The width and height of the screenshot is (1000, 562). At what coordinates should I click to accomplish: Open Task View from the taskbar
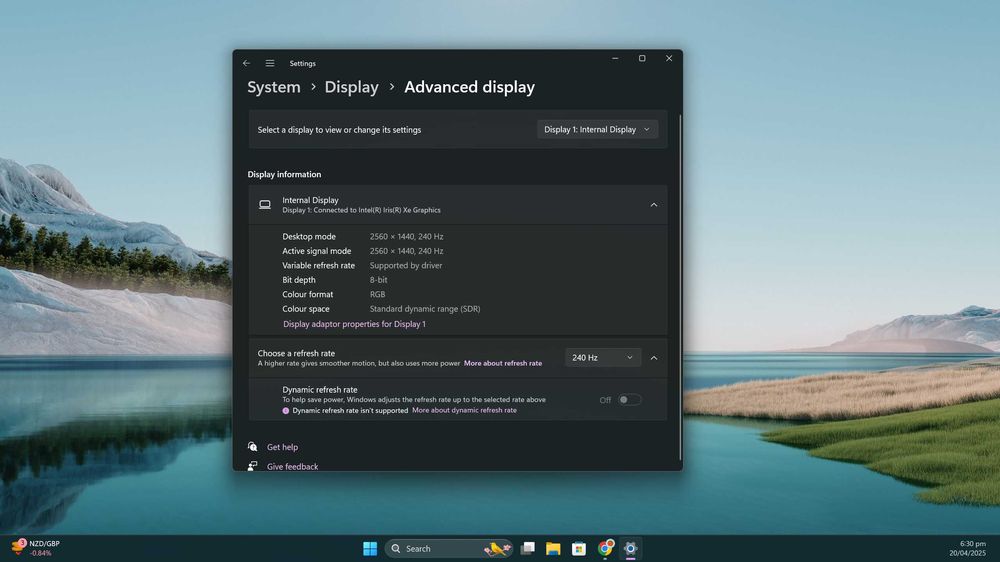pyautogui.click(x=528, y=549)
